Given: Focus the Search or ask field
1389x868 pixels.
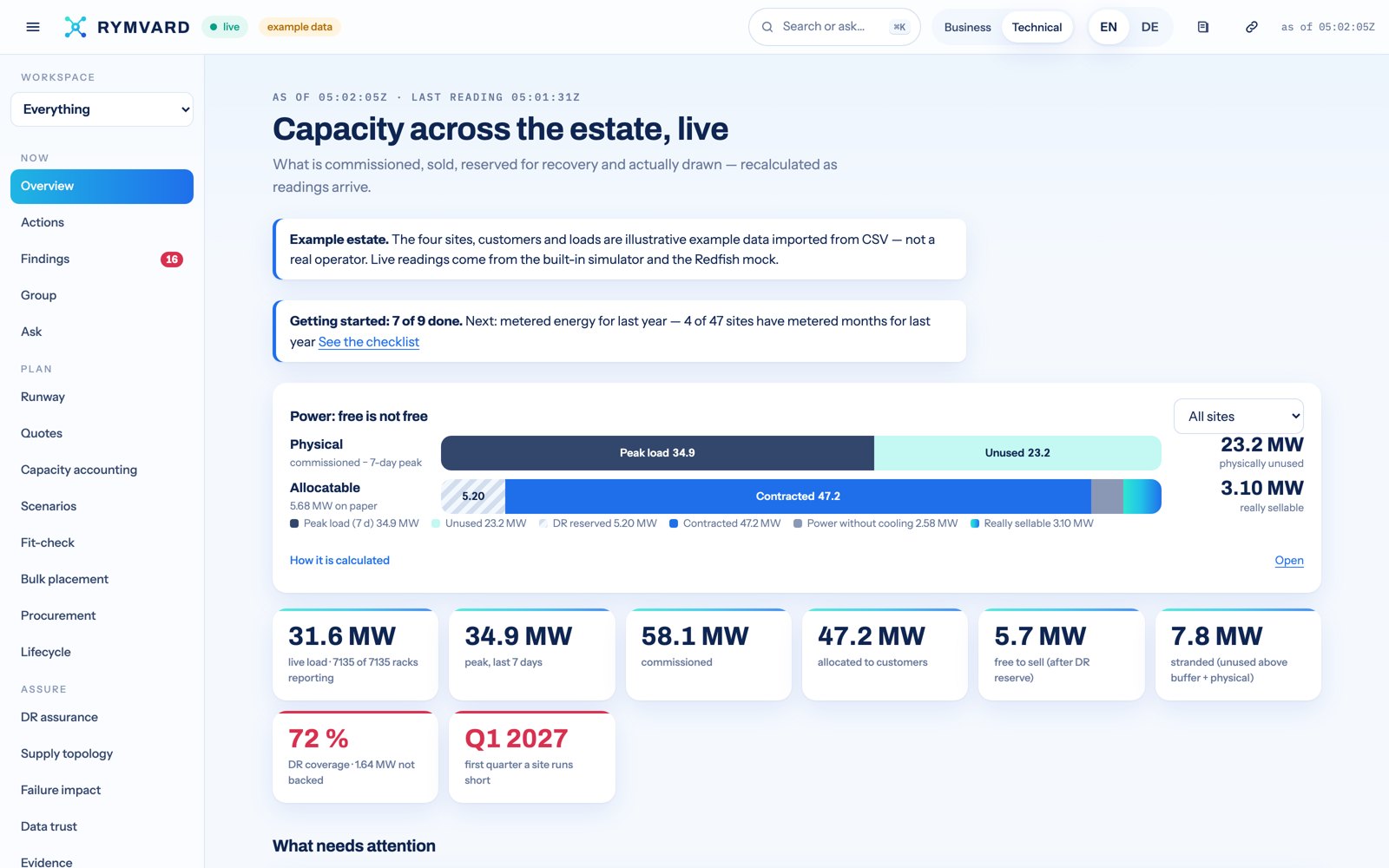Looking at the screenshot, I should (834, 27).
